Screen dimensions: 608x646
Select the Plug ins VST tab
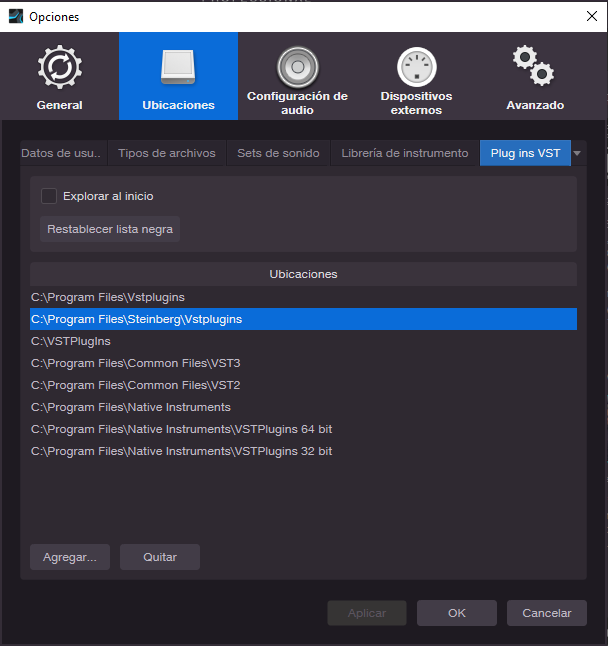click(525, 153)
